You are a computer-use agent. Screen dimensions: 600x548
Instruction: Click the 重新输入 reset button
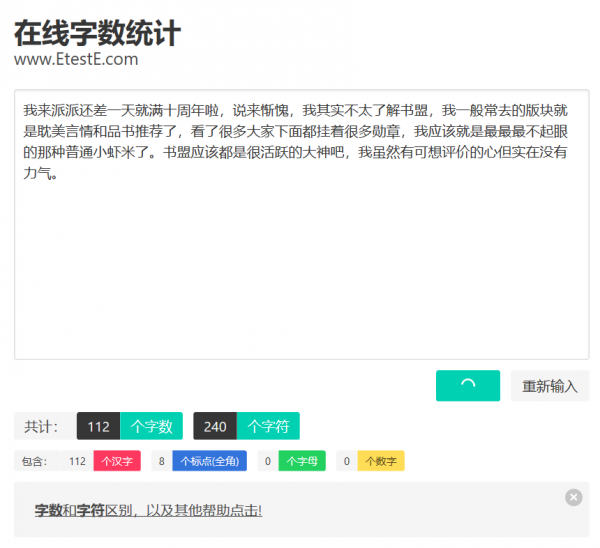coord(550,385)
